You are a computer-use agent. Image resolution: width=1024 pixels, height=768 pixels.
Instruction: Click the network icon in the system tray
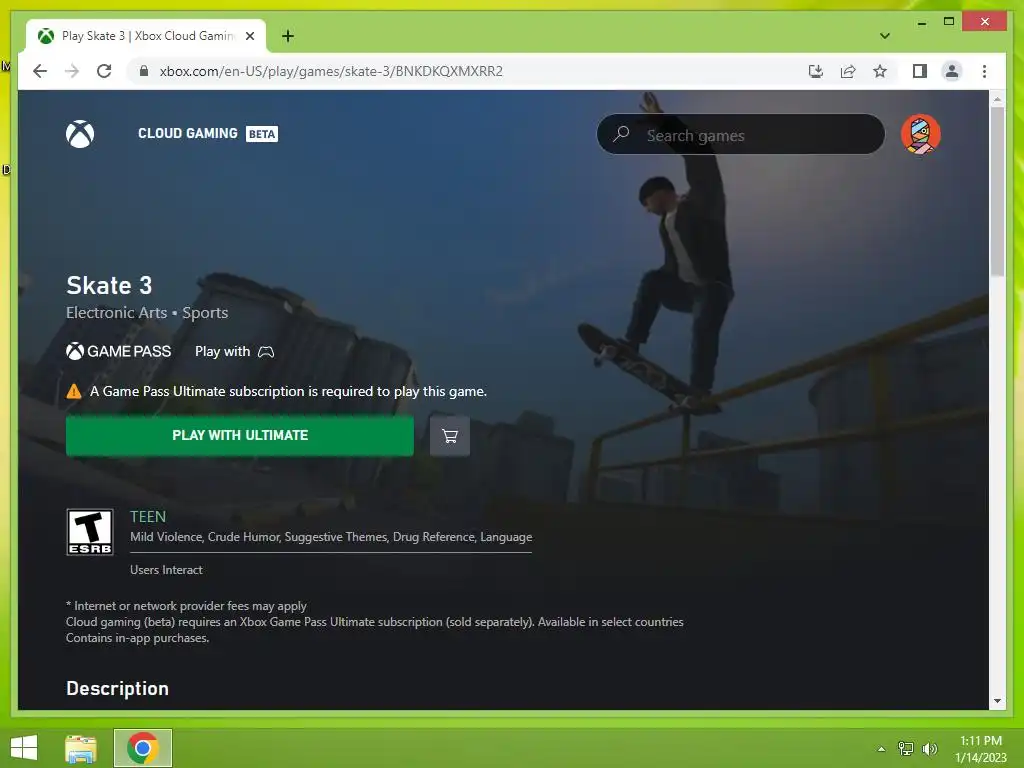click(905, 748)
